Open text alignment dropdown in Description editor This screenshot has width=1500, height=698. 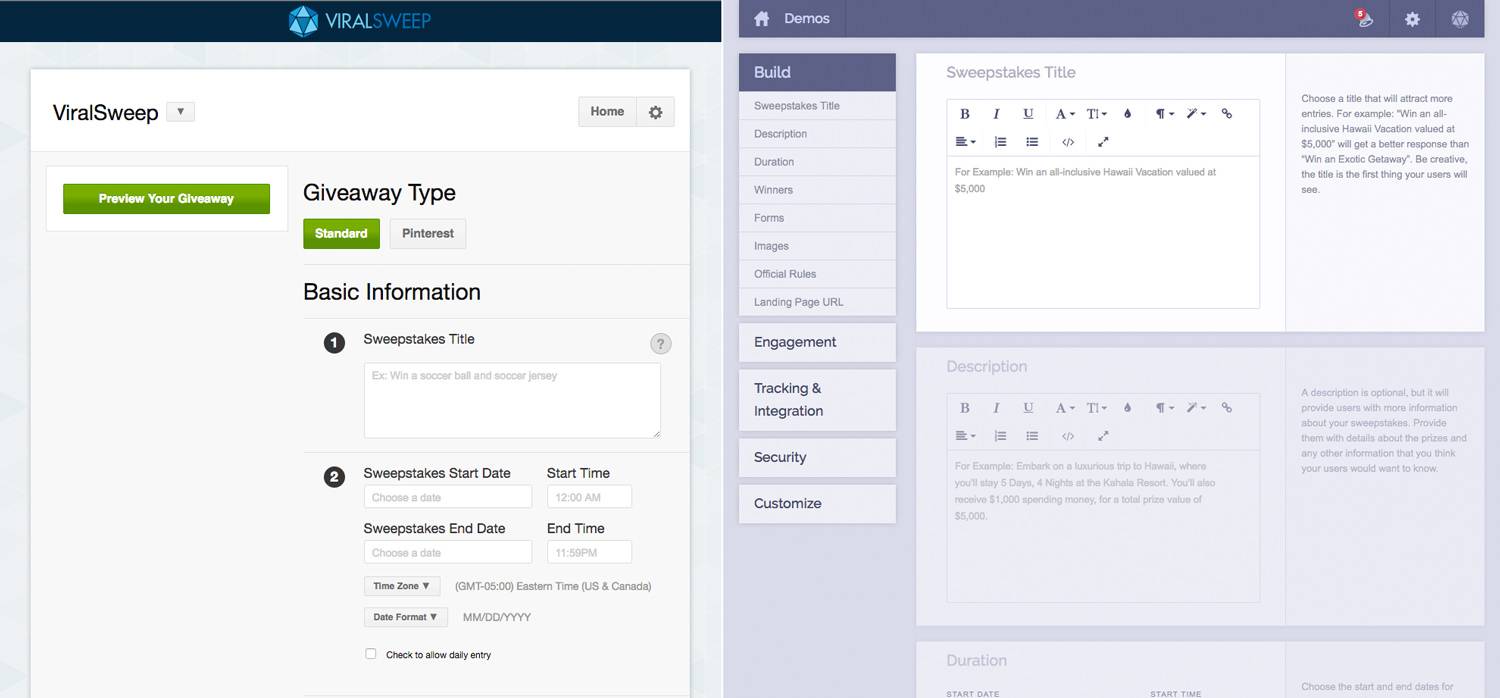pos(965,436)
